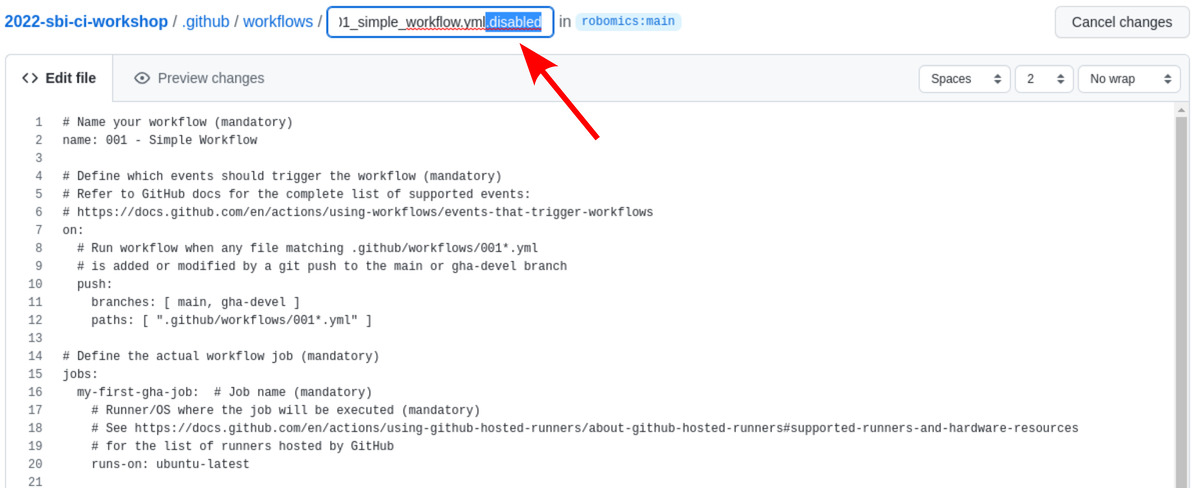Viewport: 1200px width, 488px height.
Task: Open the Spaces indent mode dropdown
Action: pos(965,79)
